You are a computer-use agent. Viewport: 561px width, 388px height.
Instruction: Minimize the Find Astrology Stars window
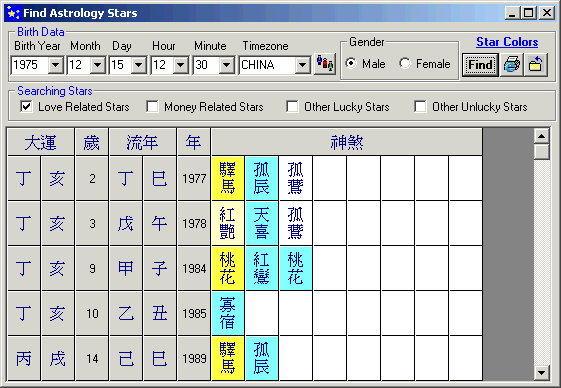(512, 13)
